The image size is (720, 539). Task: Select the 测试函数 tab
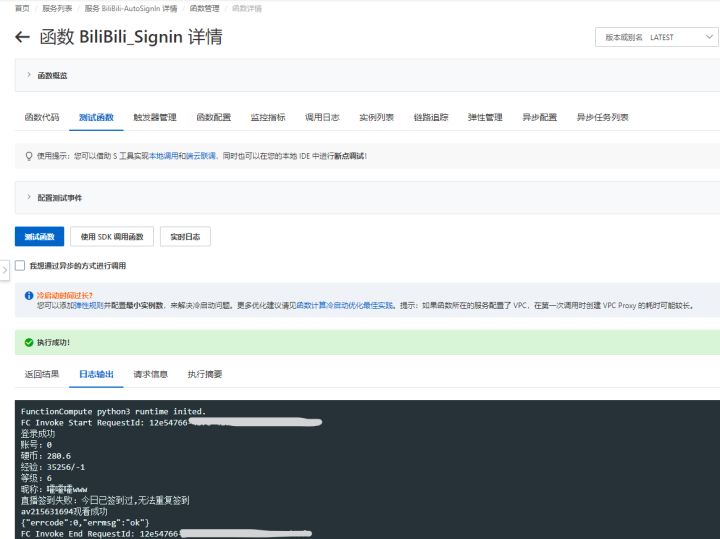point(96,117)
